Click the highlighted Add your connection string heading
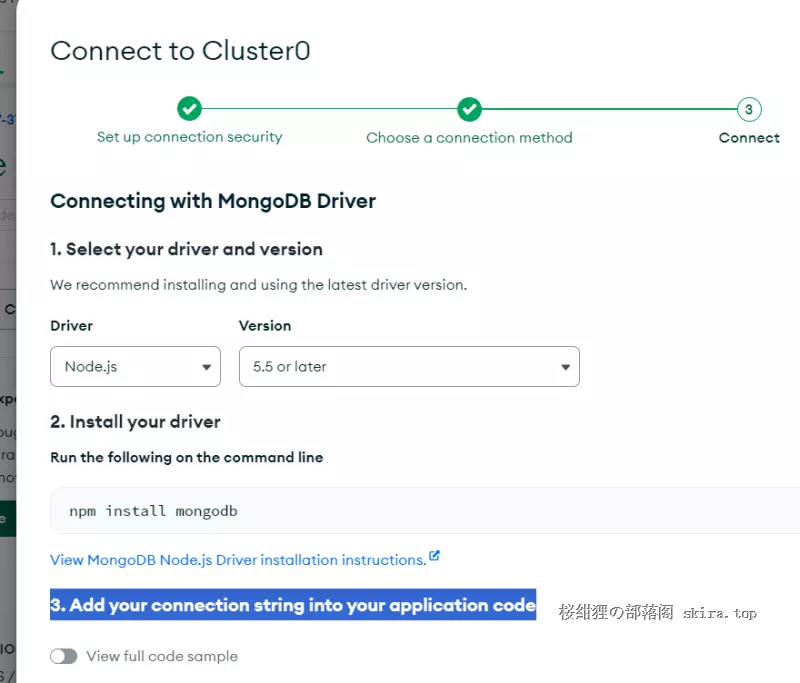The image size is (800, 683). coord(293,605)
